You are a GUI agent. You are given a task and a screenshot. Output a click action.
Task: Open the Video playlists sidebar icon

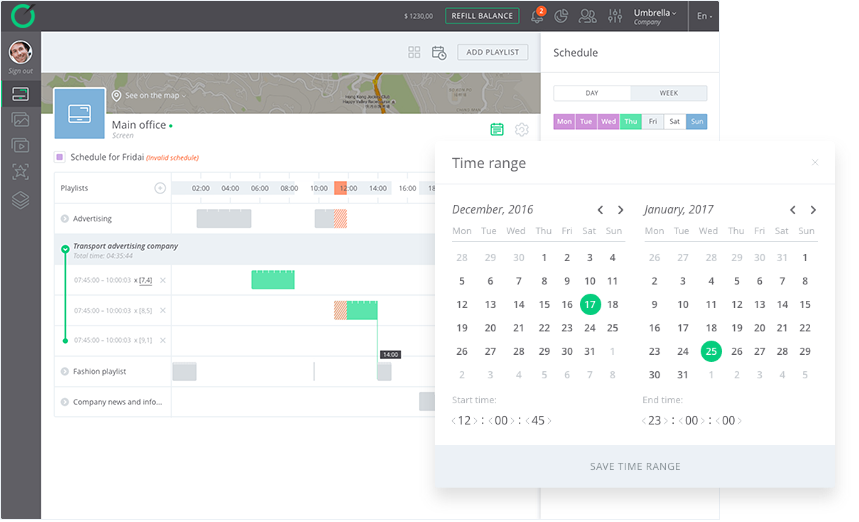[20, 145]
